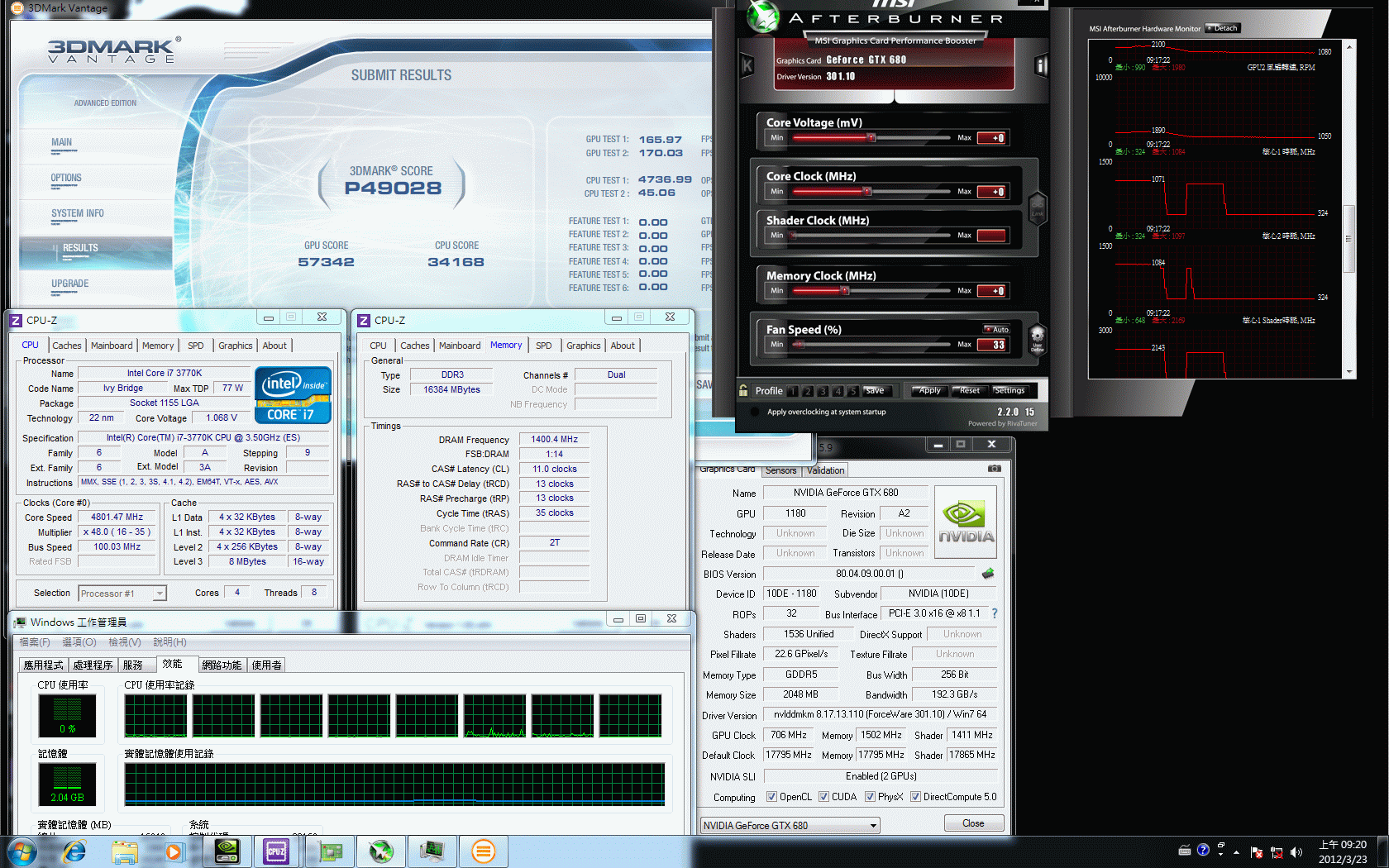1389x868 pixels.
Task: Click the Fan Speed slider handle
Action: pyautogui.click(x=800, y=344)
